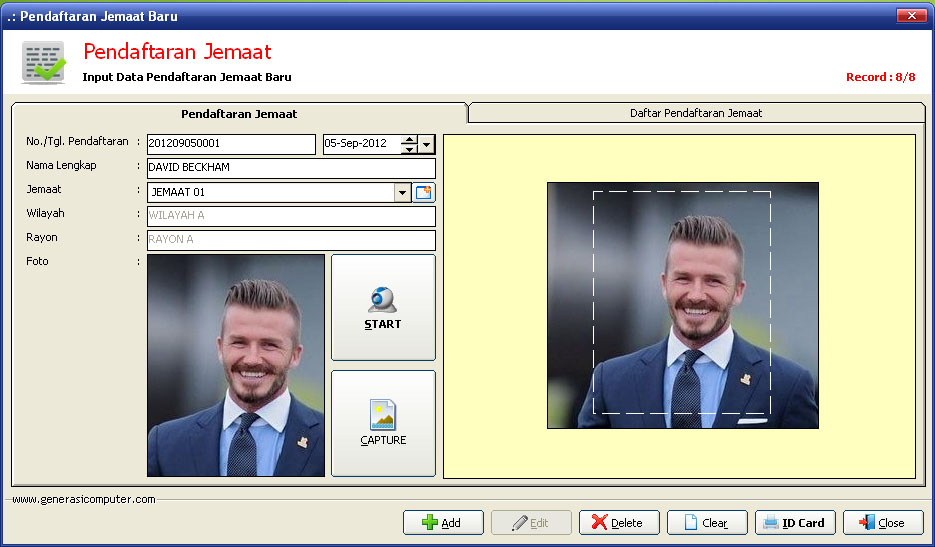Click the registration number input field
This screenshot has width=935, height=547.
[x=231, y=144]
